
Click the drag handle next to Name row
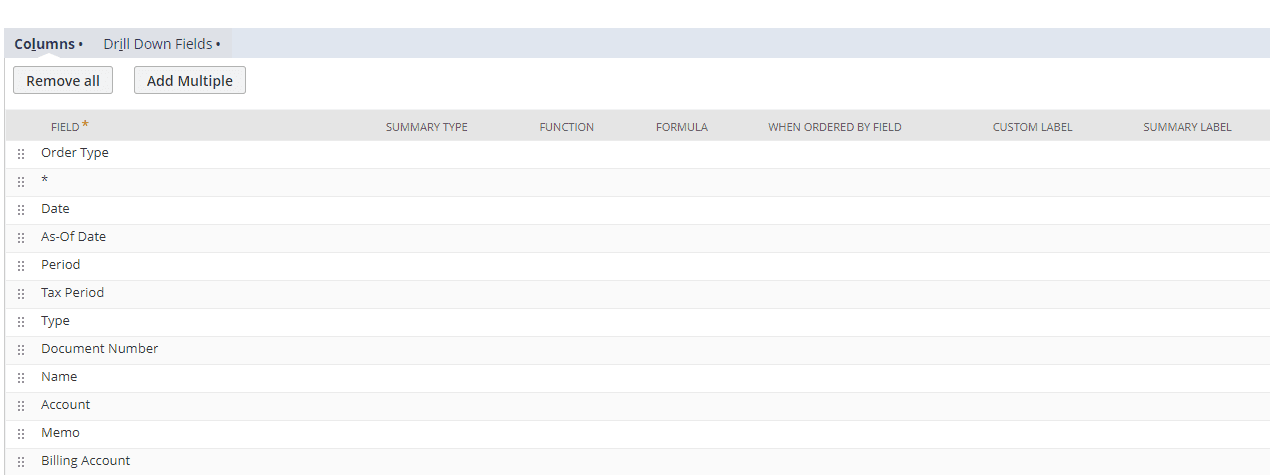(21, 378)
